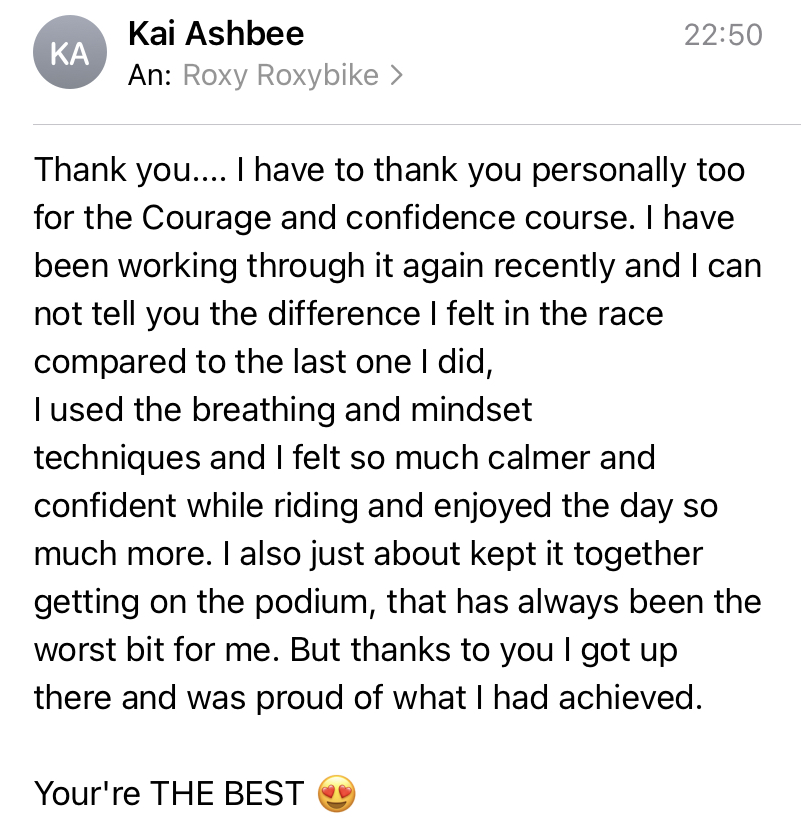Click the 'much more. I also just about' line
Image resolution: width=801 pixels, height=830 pixels.
[x=368, y=554]
